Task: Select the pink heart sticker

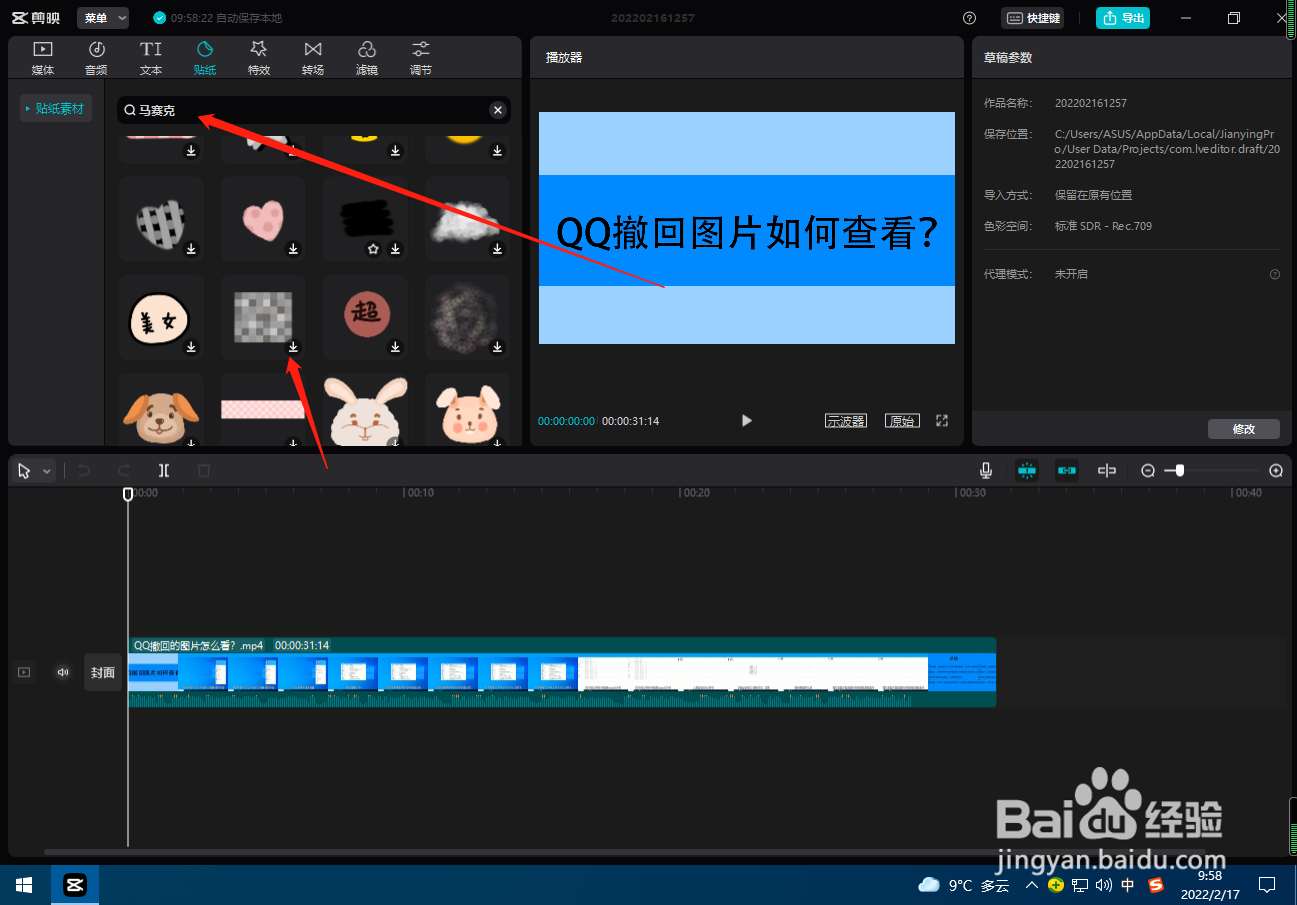Action: [263, 218]
